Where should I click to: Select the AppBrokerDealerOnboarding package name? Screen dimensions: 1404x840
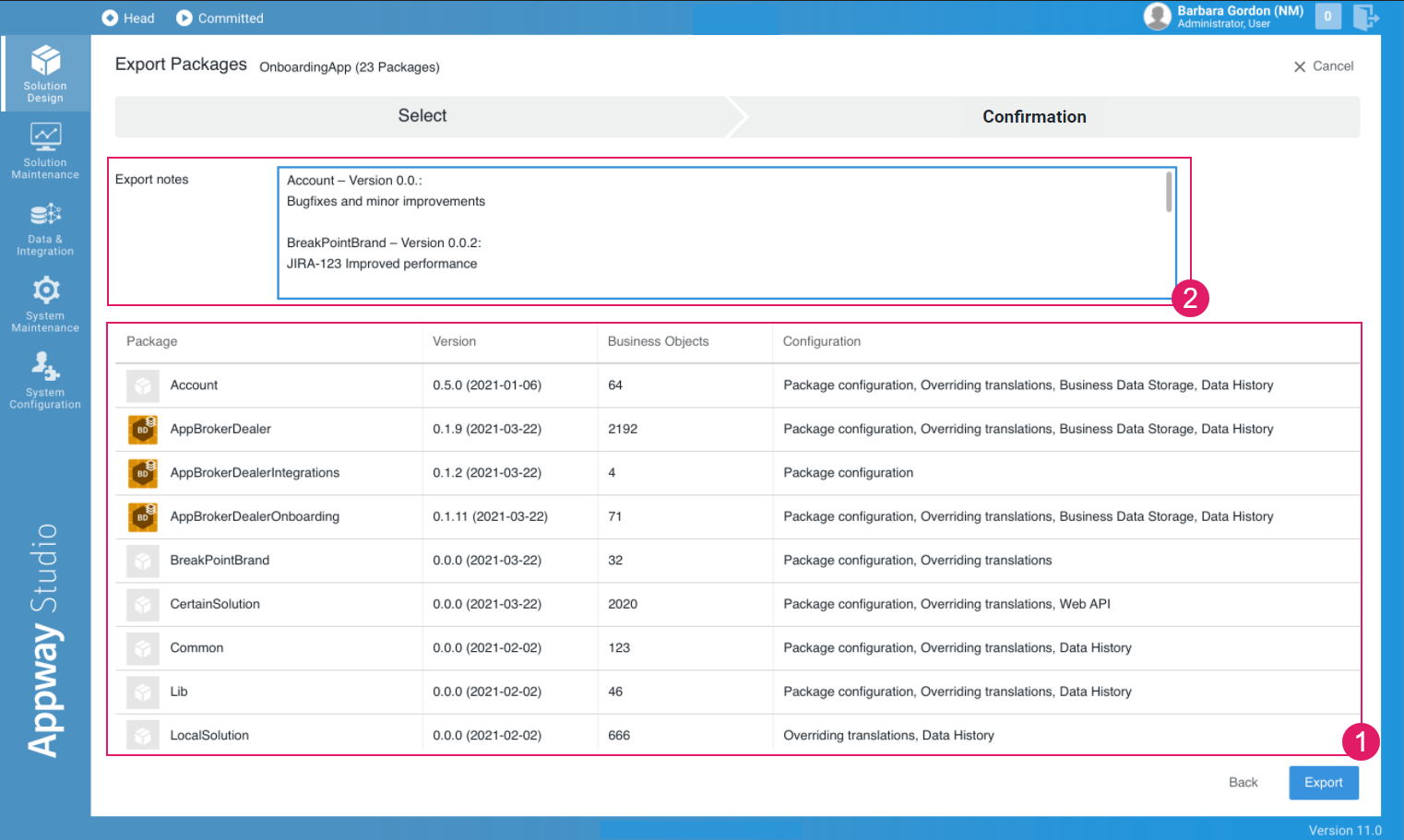click(255, 516)
